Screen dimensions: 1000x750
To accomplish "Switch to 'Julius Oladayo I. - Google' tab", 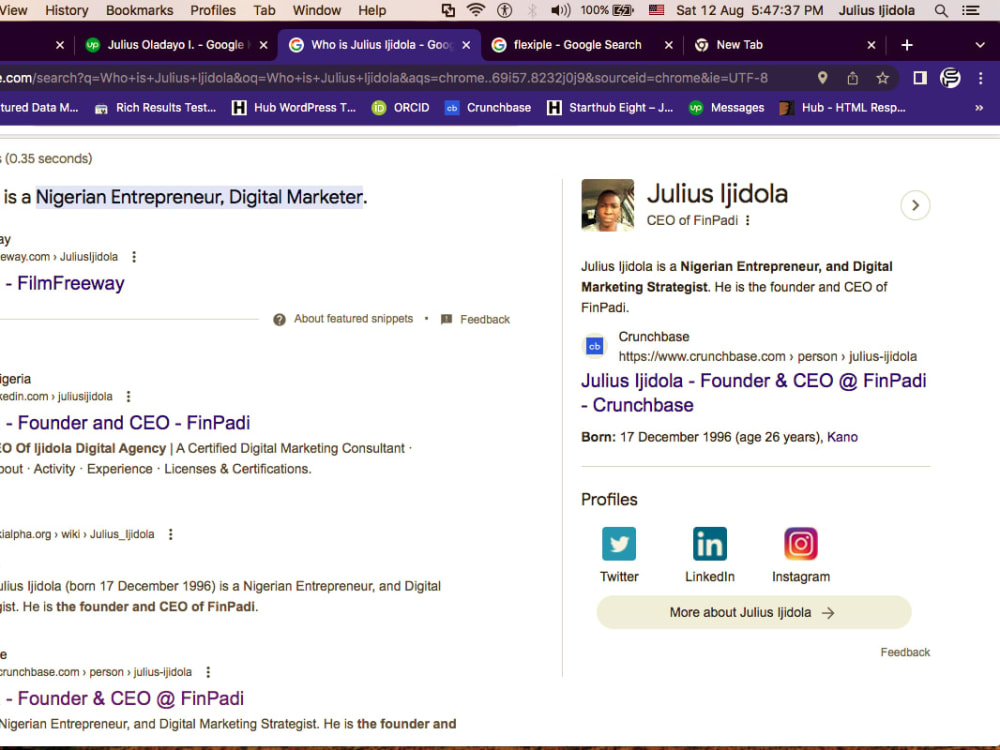I will click(175, 45).
